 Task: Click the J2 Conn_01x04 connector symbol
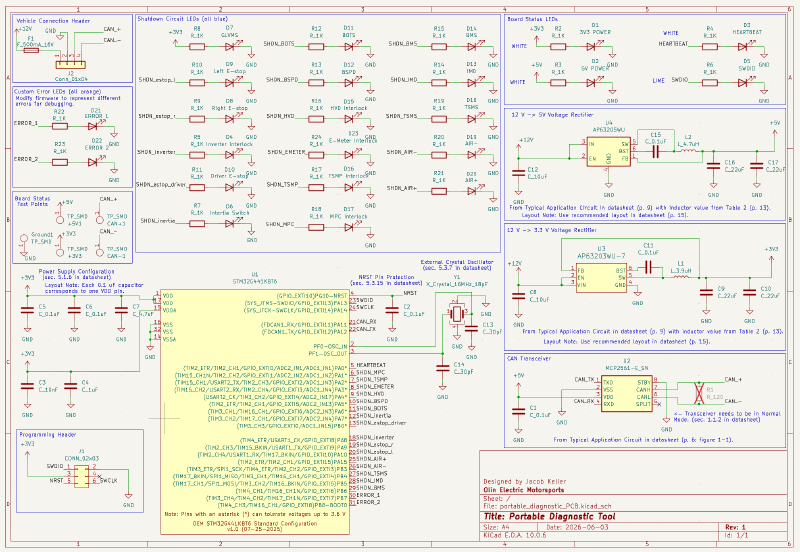[70, 65]
